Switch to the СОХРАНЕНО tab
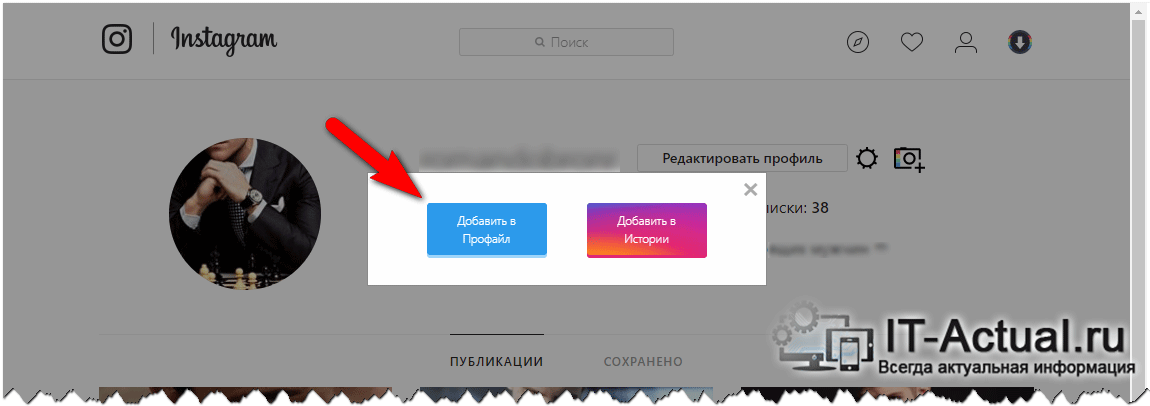Viewport: 1150px width, 406px height. (643, 361)
